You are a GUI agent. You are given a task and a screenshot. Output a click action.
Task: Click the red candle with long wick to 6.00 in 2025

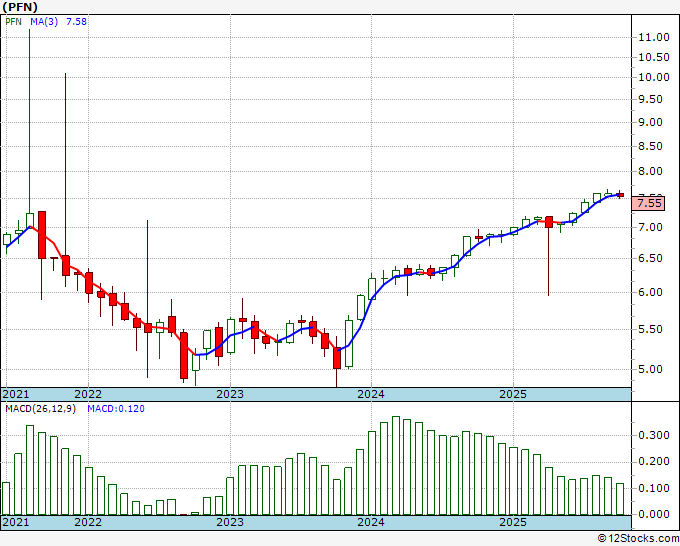(x=549, y=222)
